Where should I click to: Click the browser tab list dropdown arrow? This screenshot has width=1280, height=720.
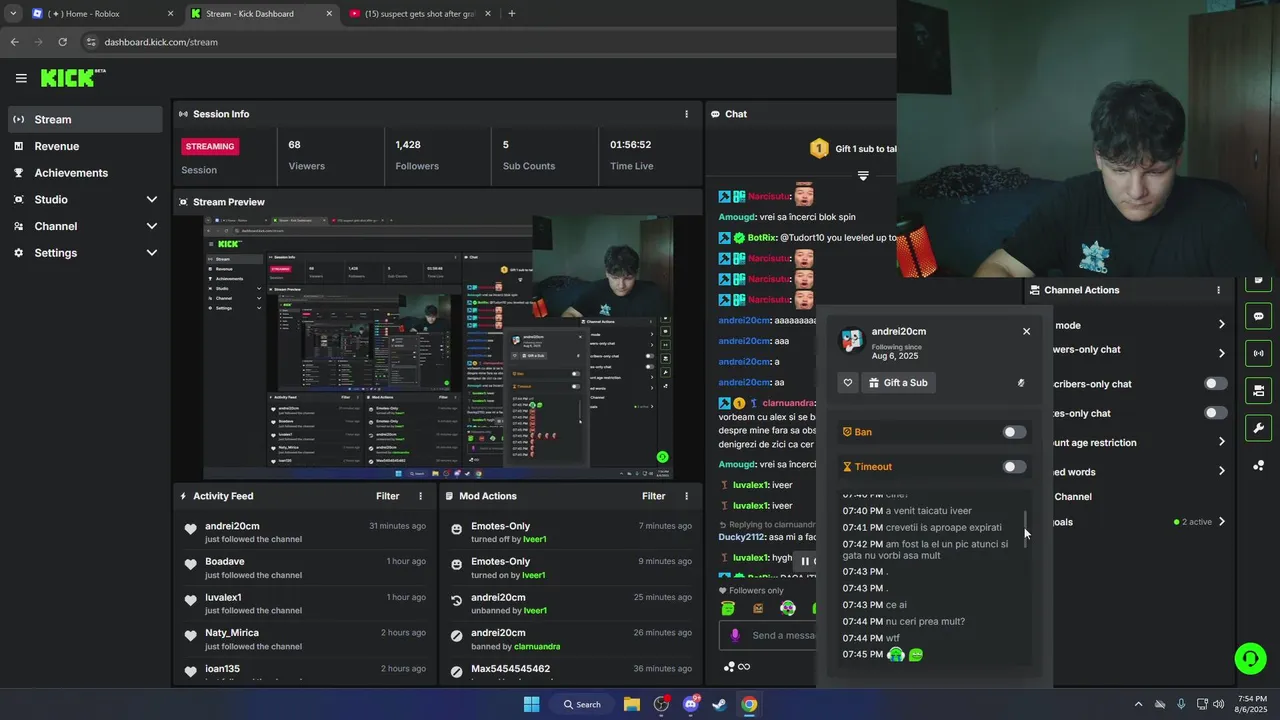(12, 14)
